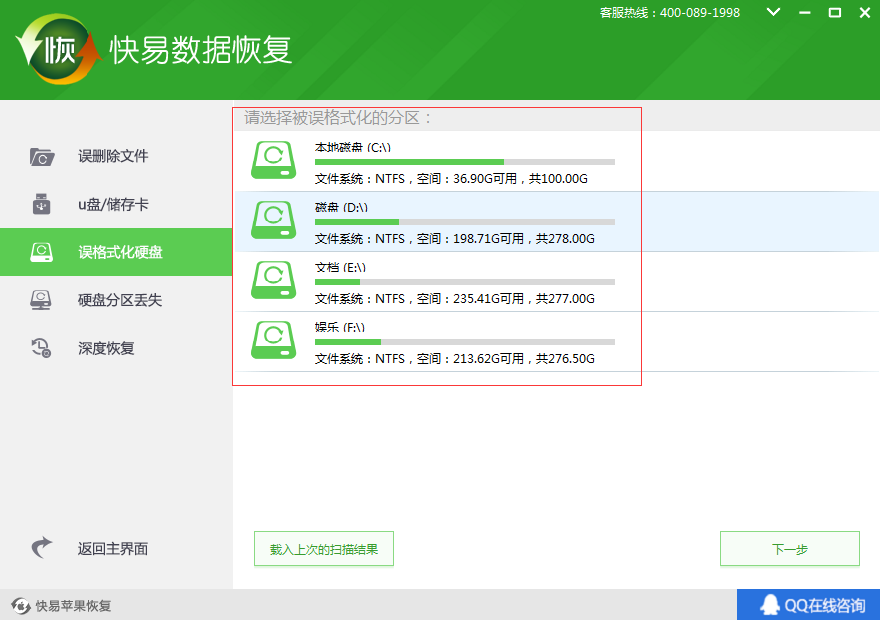Click the 快易数据恢复 title text
The image size is (880, 620).
pos(200,50)
